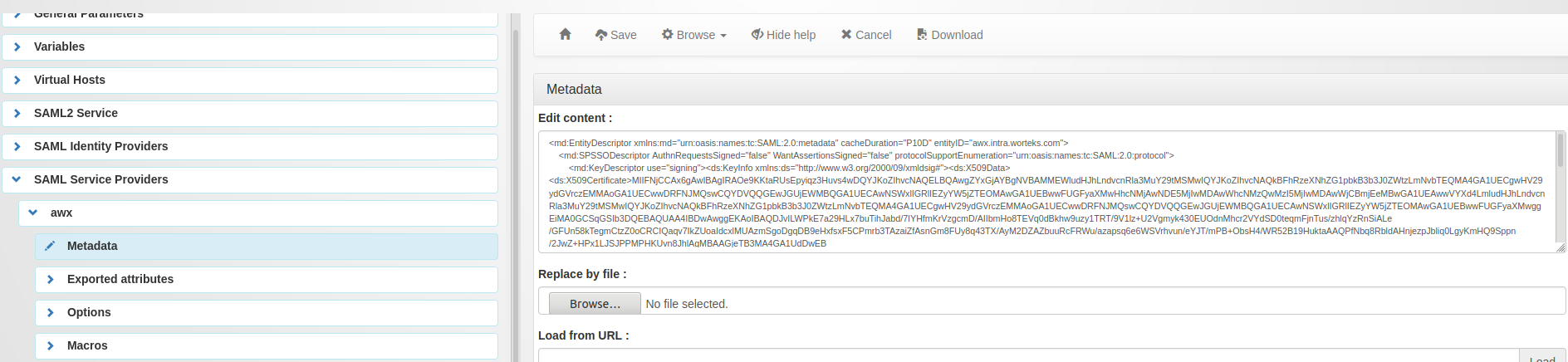Click the Save cloud icon

pyautogui.click(x=601, y=35)
